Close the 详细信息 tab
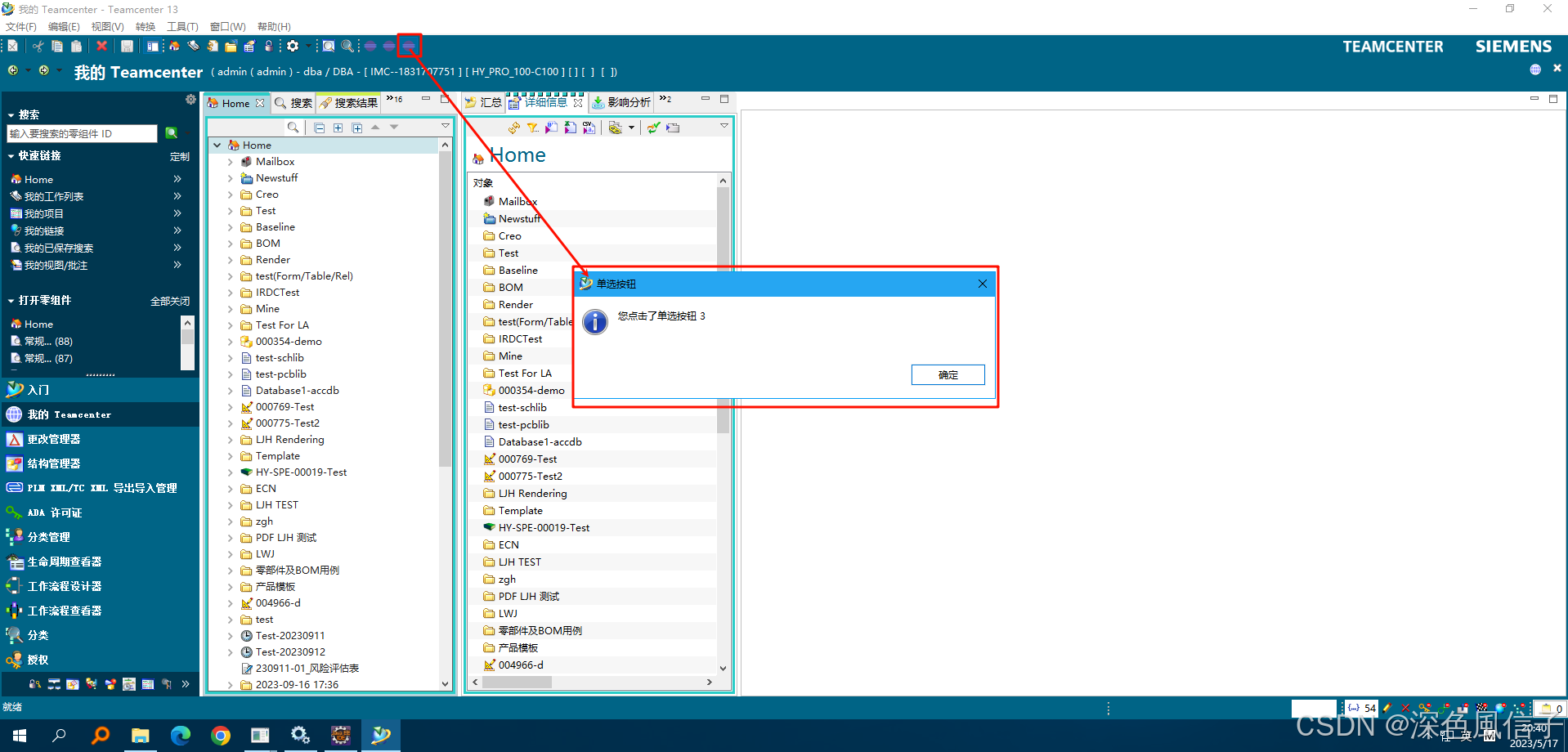1568x752 pixels. [578, 103]
